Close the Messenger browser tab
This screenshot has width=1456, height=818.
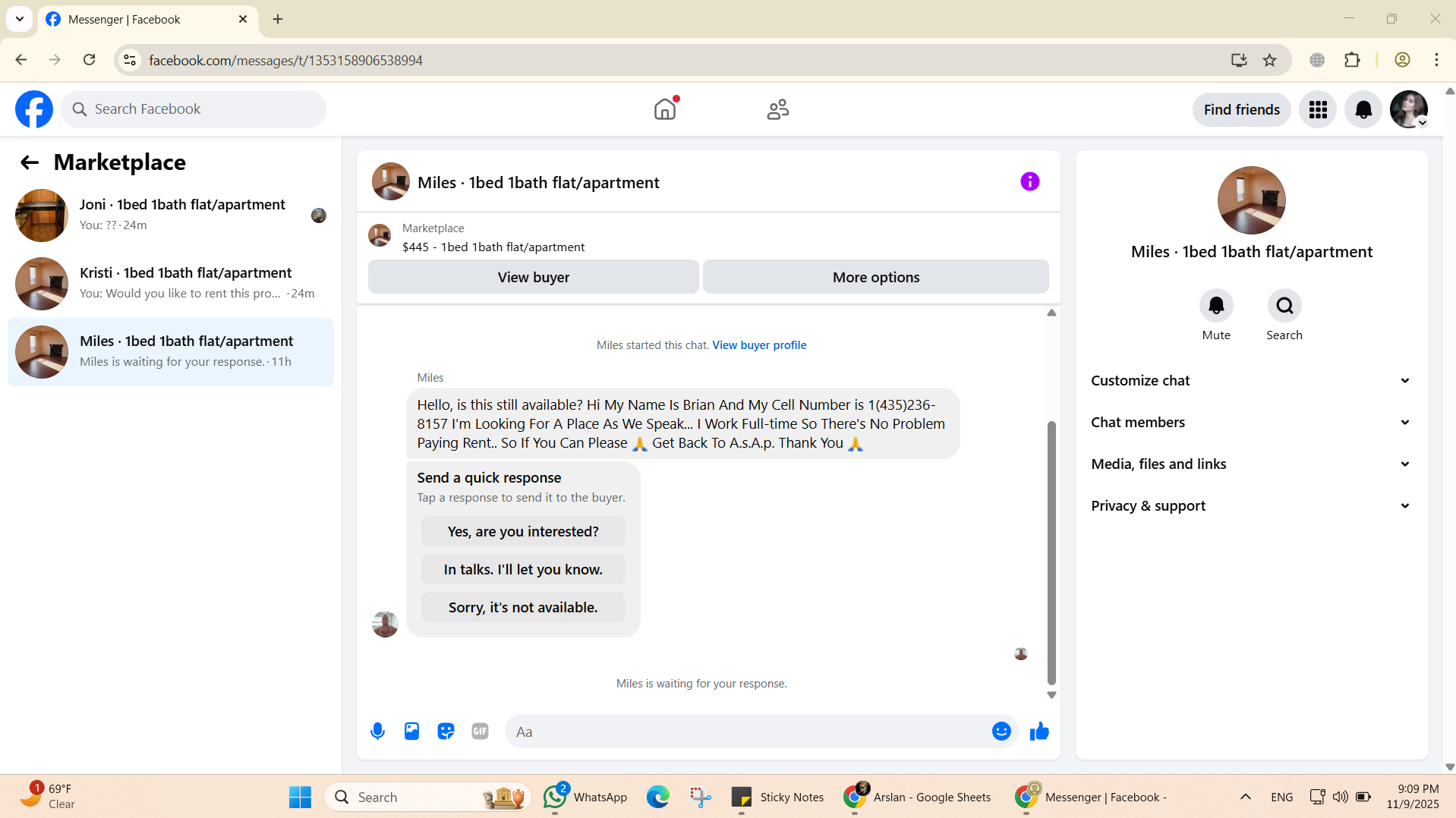coord(243,20)
